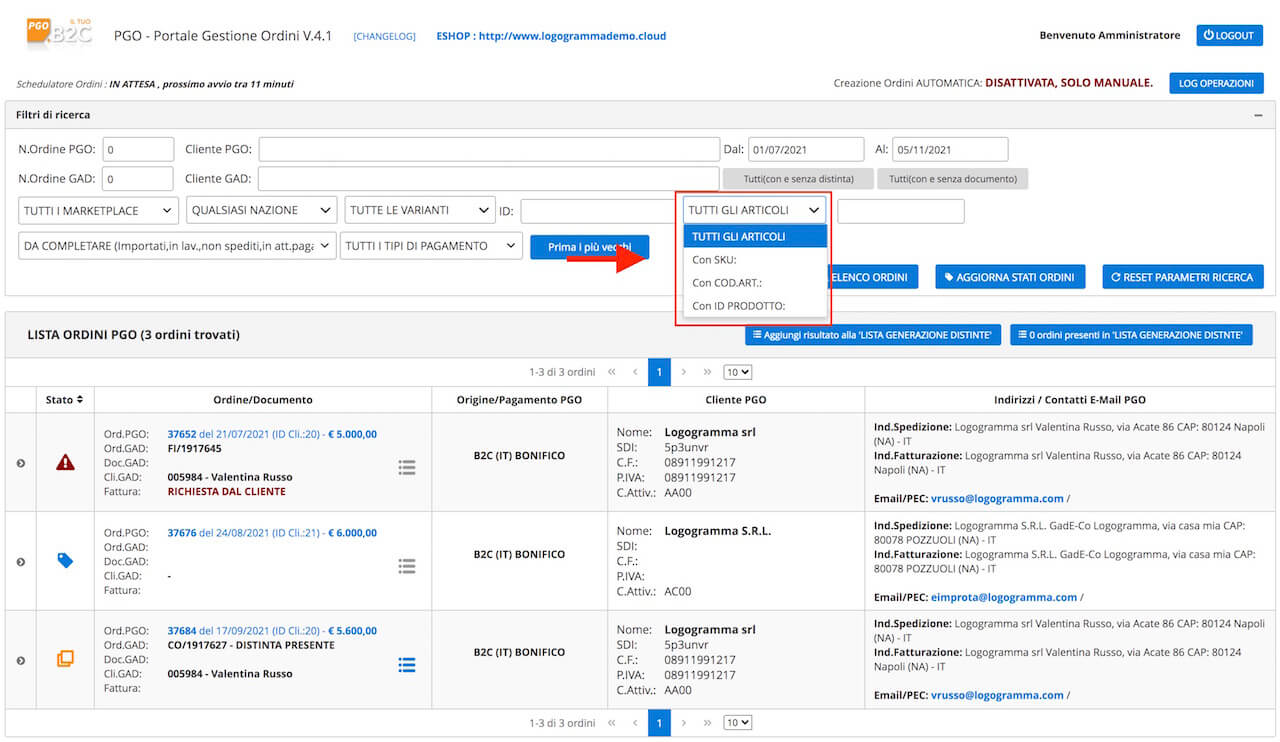Screen dimensions: 1280x742
Task: Open the TUTTI I MARKETPLACE dropdown
Action: 99,210
